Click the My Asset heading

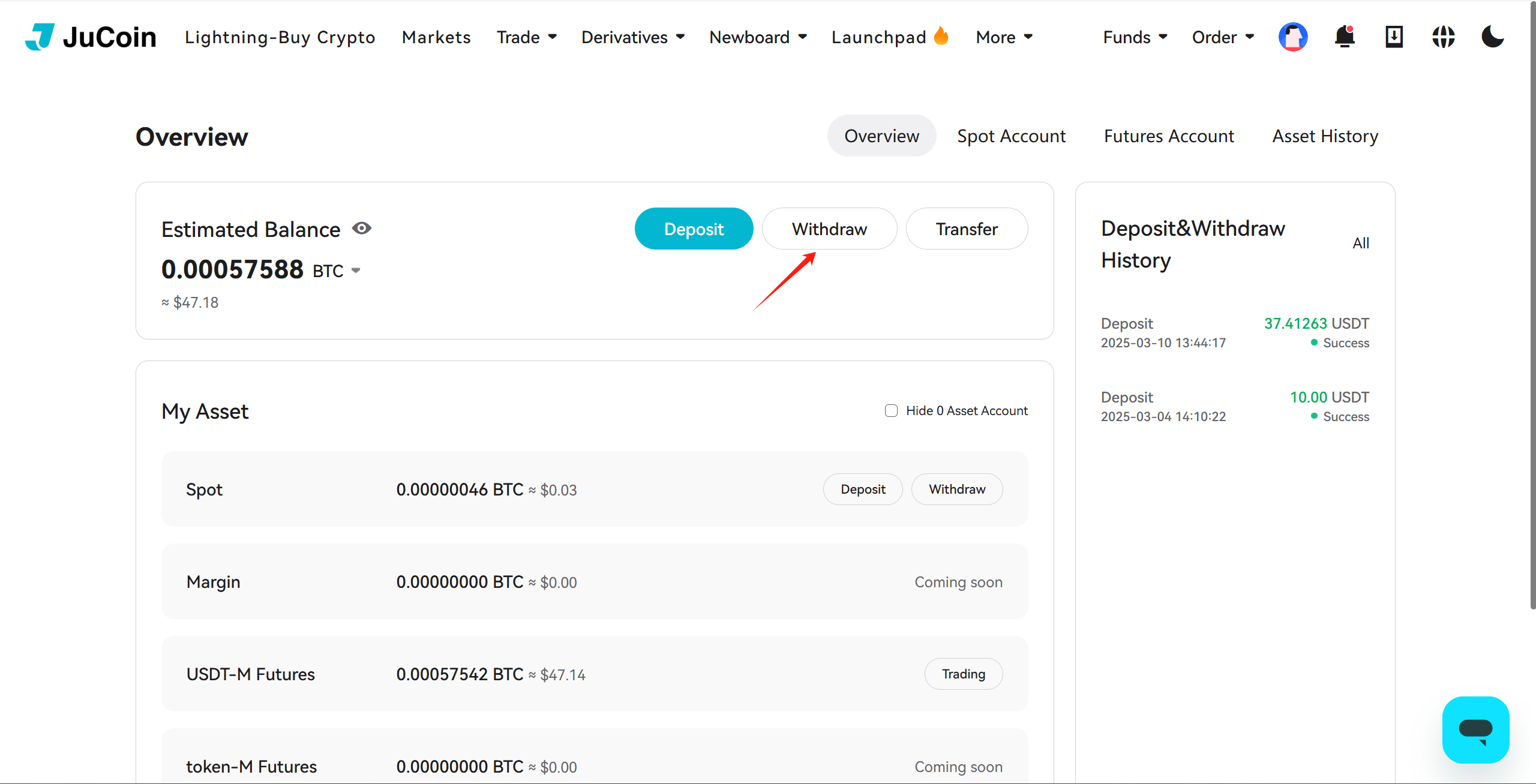click(205, 411)
